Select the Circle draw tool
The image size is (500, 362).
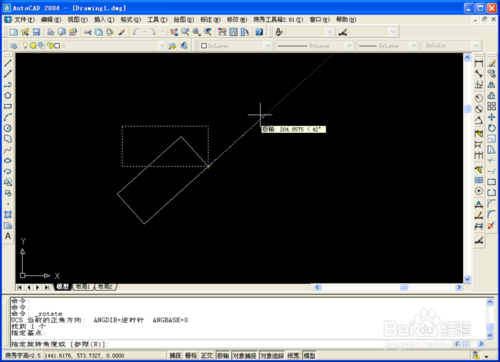tap(8, 128)
